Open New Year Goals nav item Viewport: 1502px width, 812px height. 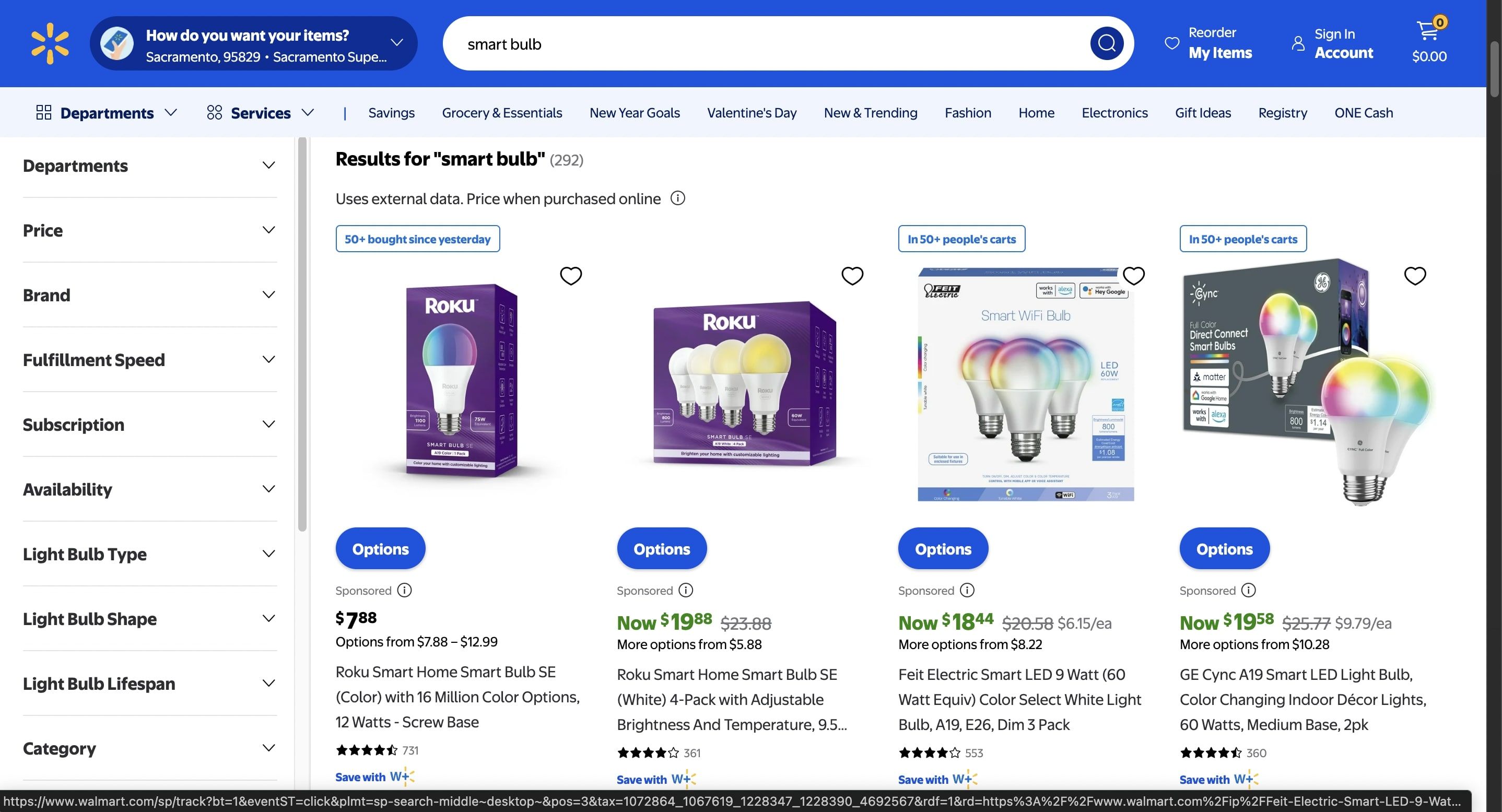click(x=635, y=112)
